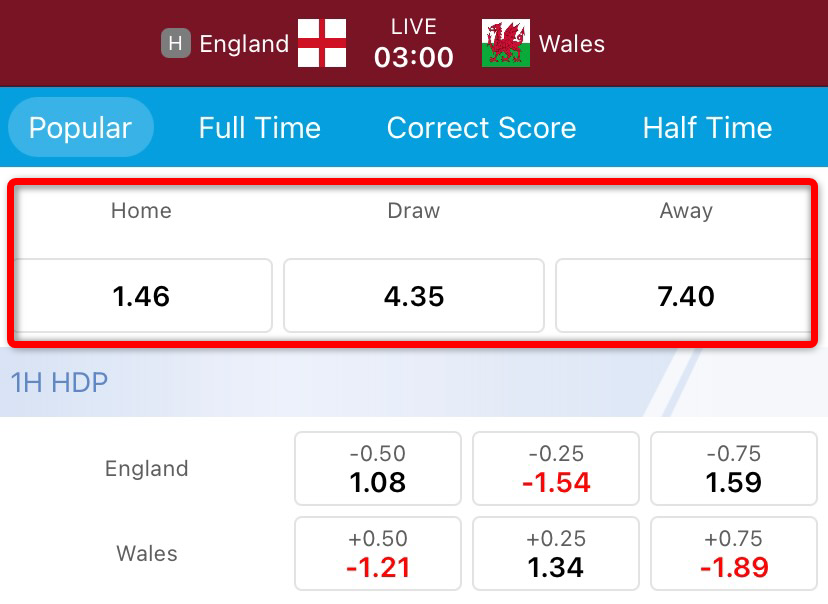
Task: Switch to the Popular tab
Action: point(80,128)
